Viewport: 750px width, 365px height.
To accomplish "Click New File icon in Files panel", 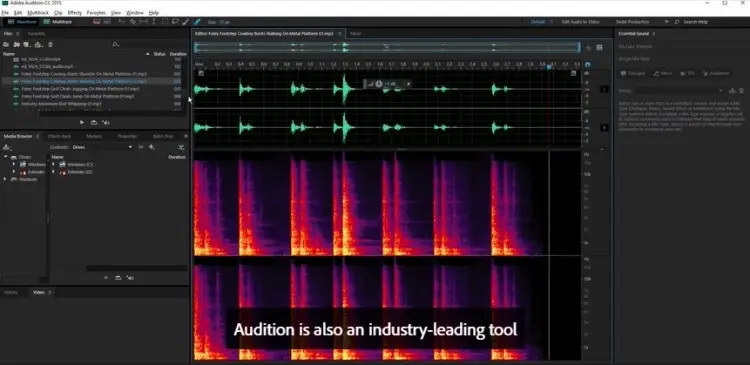I will [x=27, y=44].
